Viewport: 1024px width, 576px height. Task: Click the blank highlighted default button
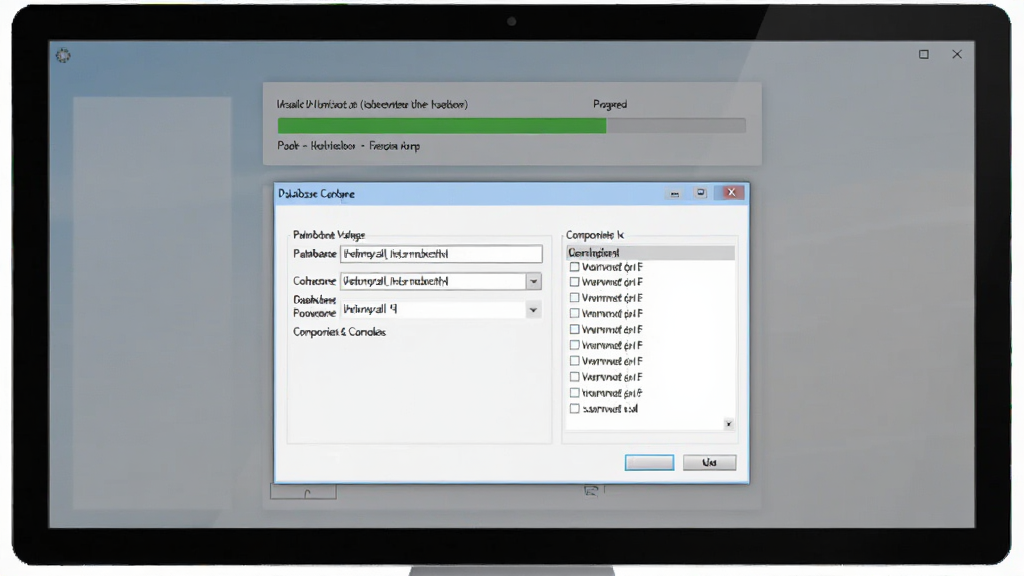pyautogui.click(x=649, y=462)
